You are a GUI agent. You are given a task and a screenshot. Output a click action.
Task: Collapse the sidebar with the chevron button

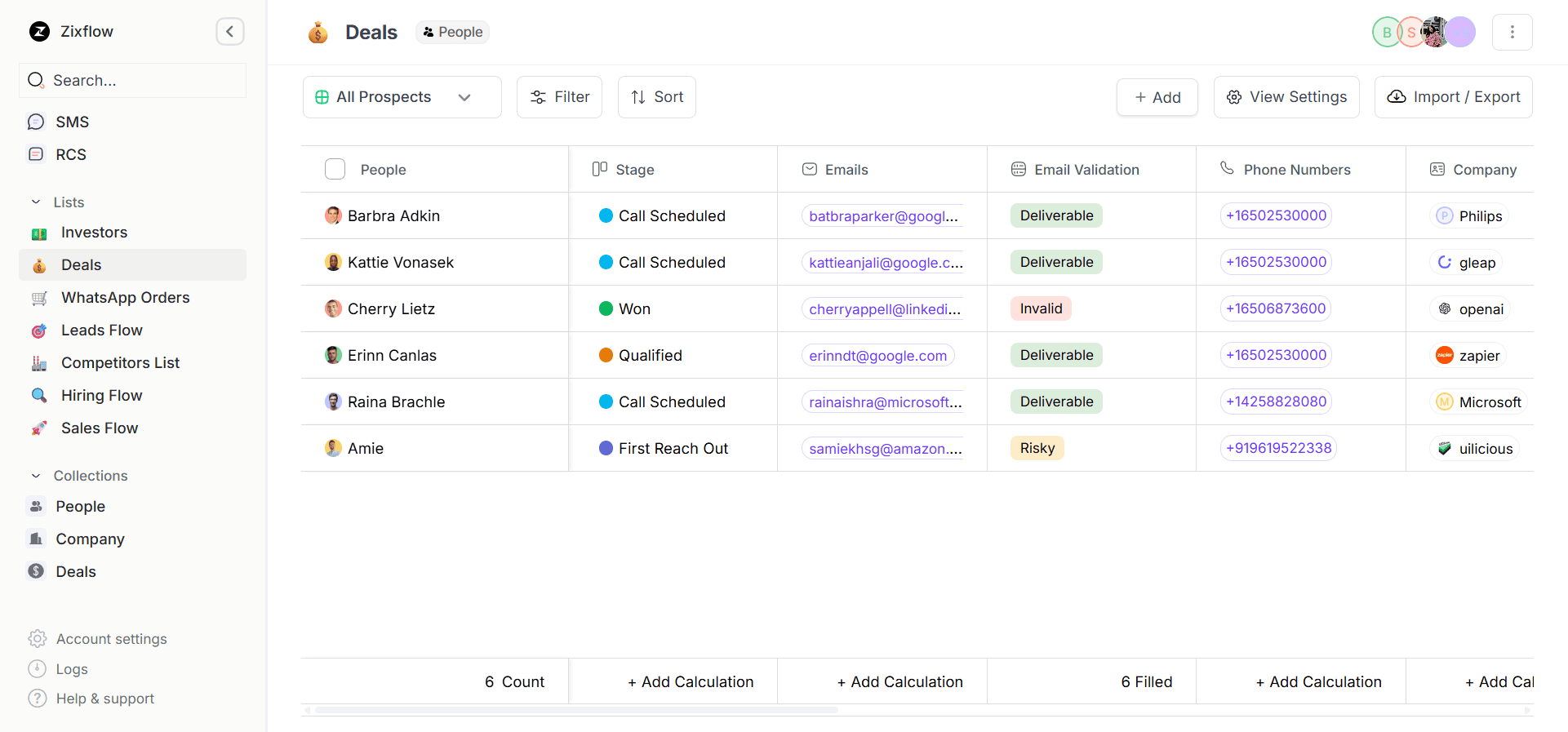(229, 32)
